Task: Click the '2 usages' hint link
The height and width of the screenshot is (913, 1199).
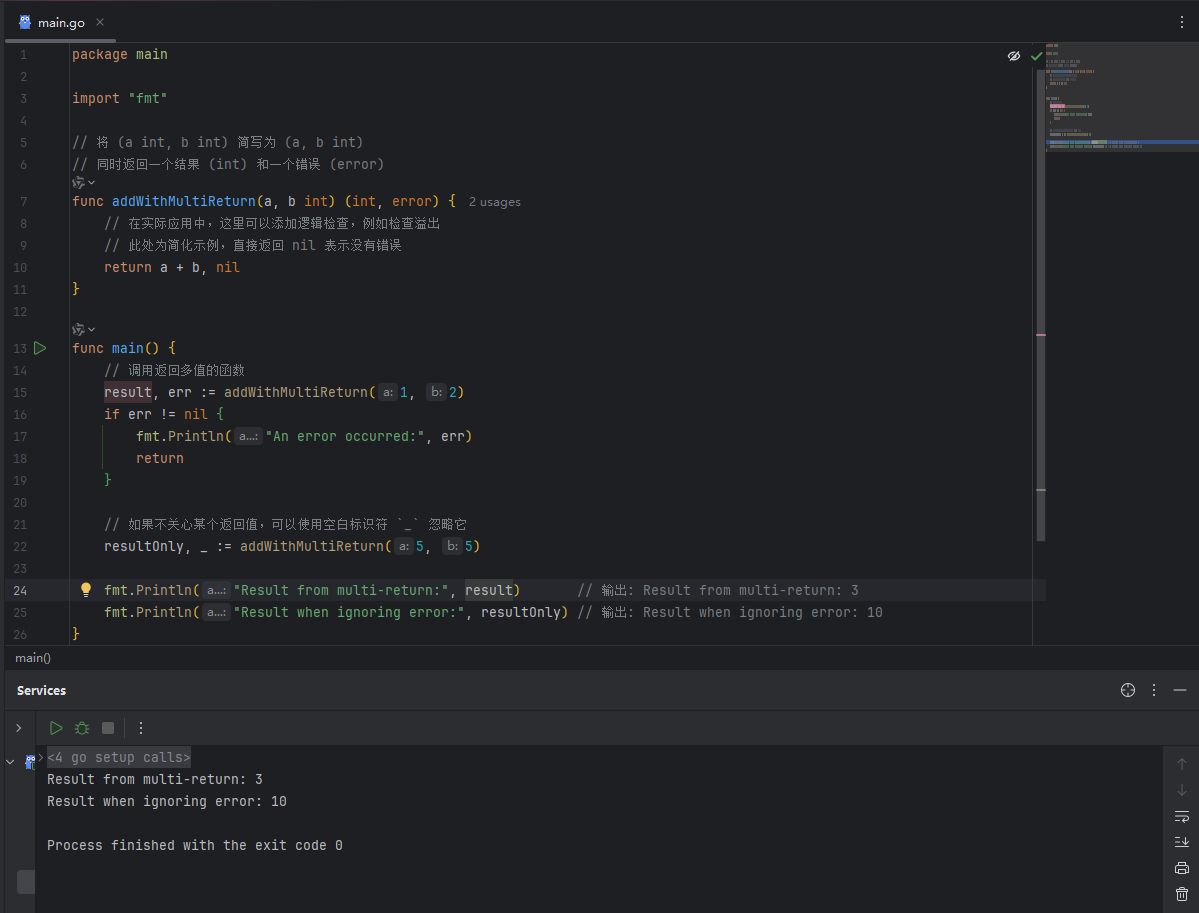Action: coord(494,202)
